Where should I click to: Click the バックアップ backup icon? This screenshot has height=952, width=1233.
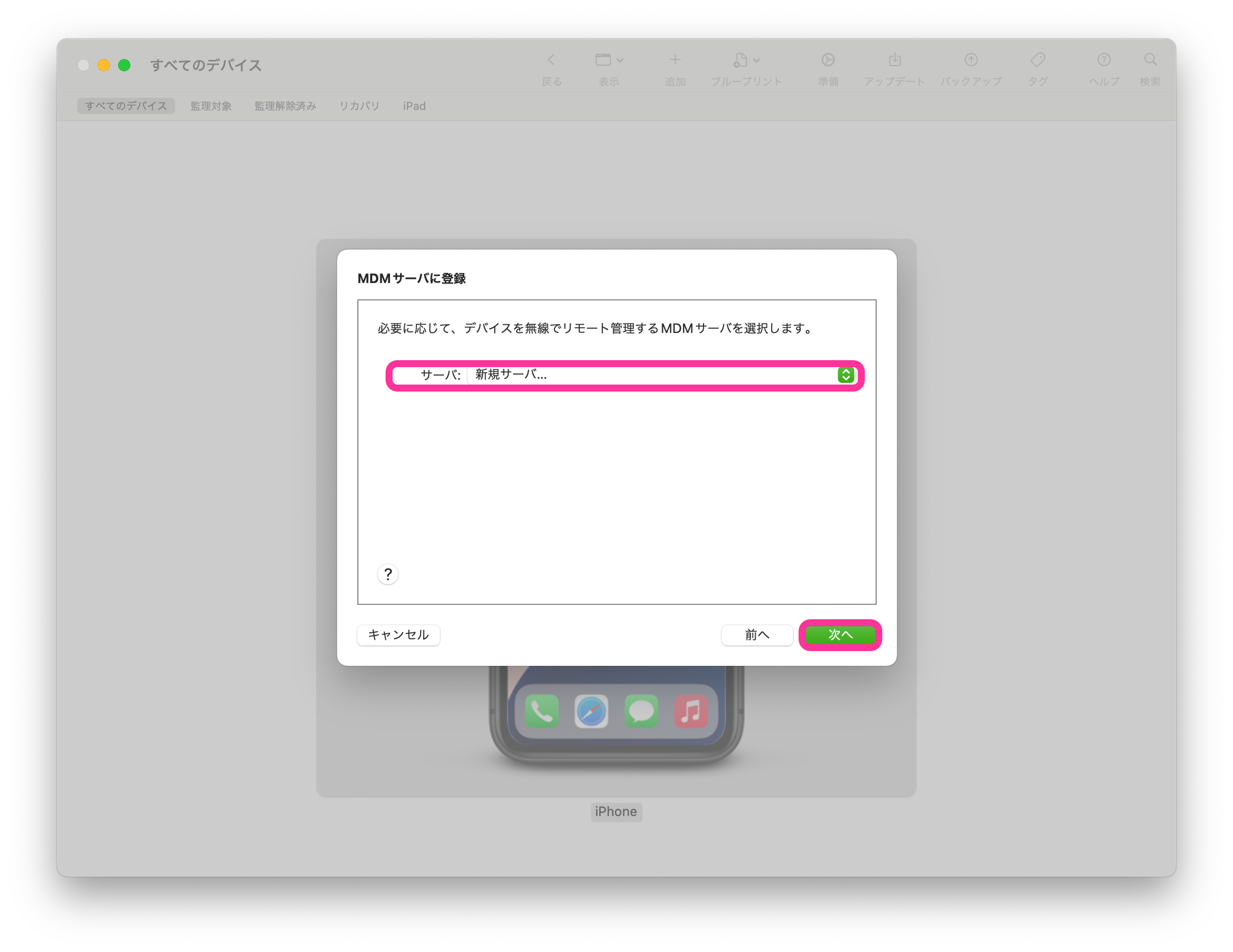point(970,60)
